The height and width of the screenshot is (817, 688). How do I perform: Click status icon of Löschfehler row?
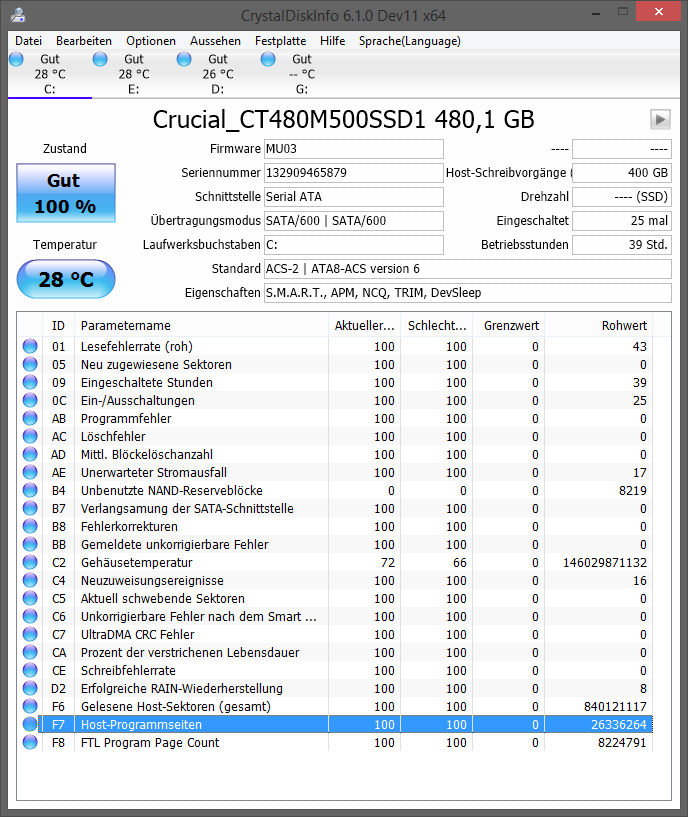[x=30, y=436]
